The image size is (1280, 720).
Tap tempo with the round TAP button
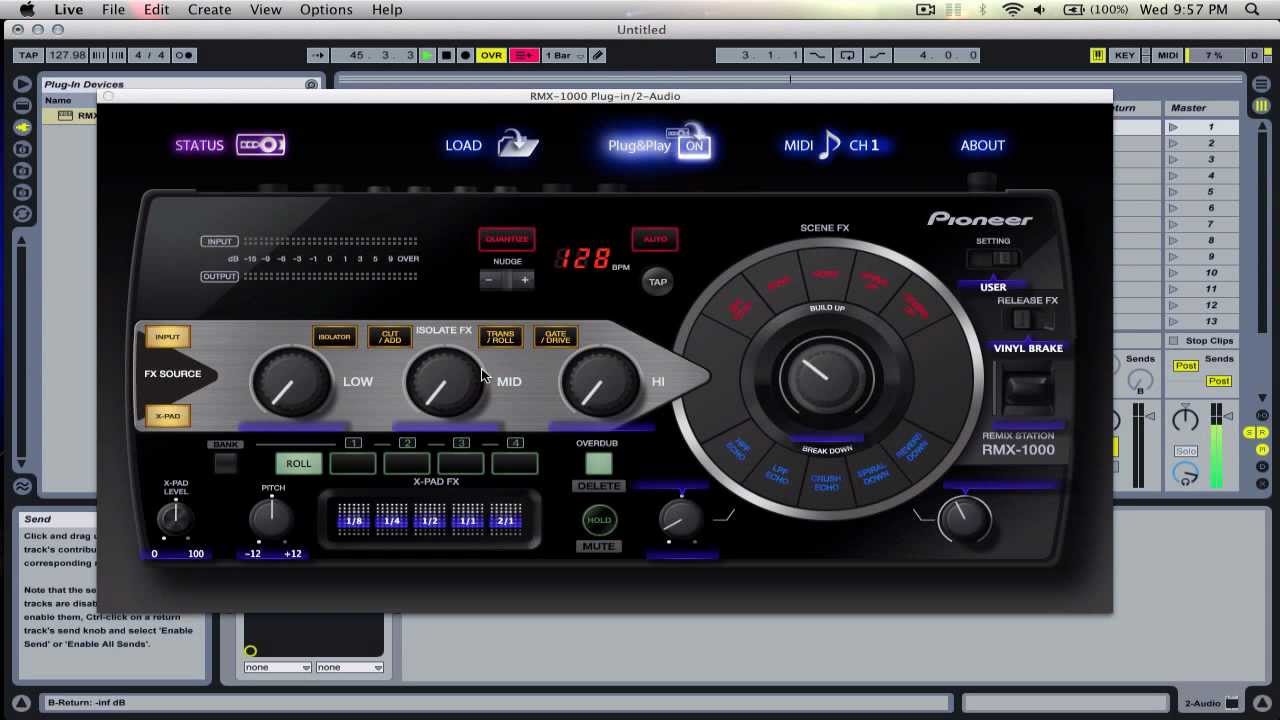click(657, 281)
